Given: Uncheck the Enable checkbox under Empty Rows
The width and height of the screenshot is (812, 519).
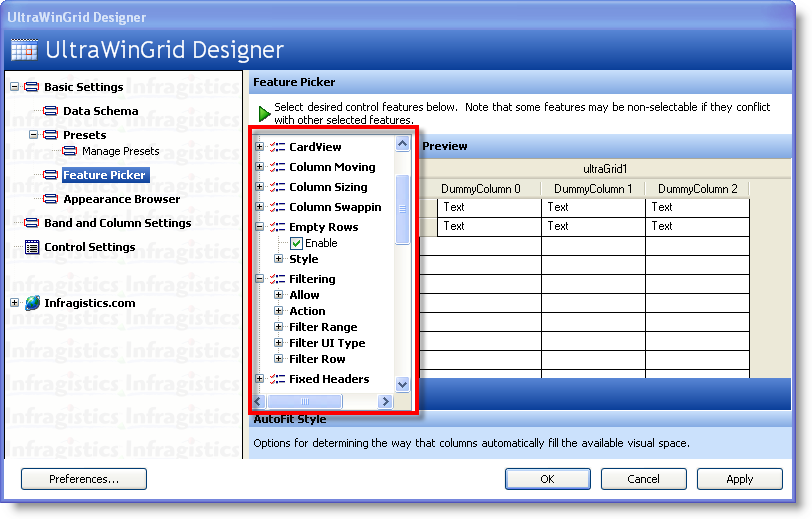Looking at the screenshot, I should (x=297, y=243).
